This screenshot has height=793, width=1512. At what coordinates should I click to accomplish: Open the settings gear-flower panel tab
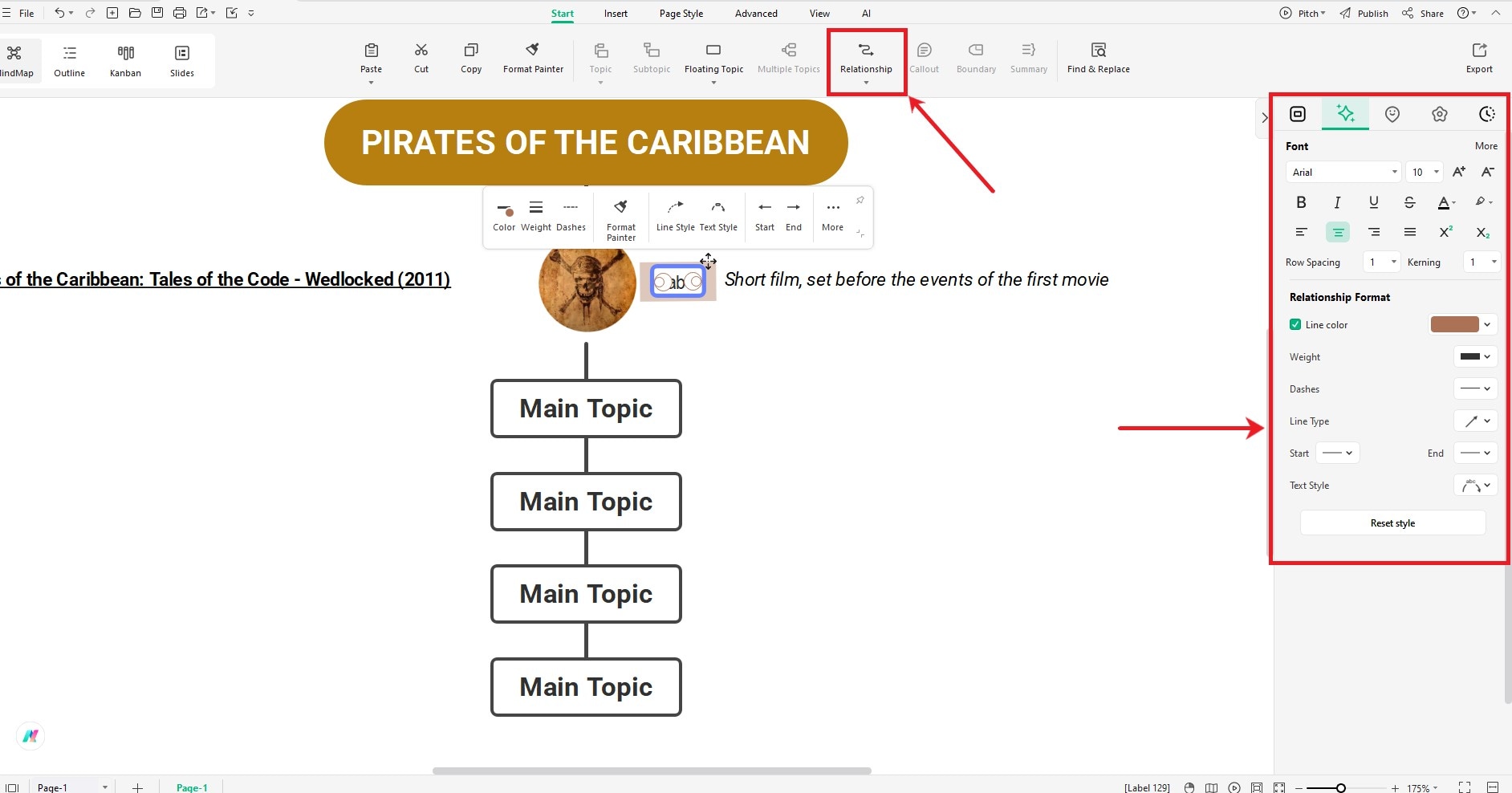point(1440,114)
